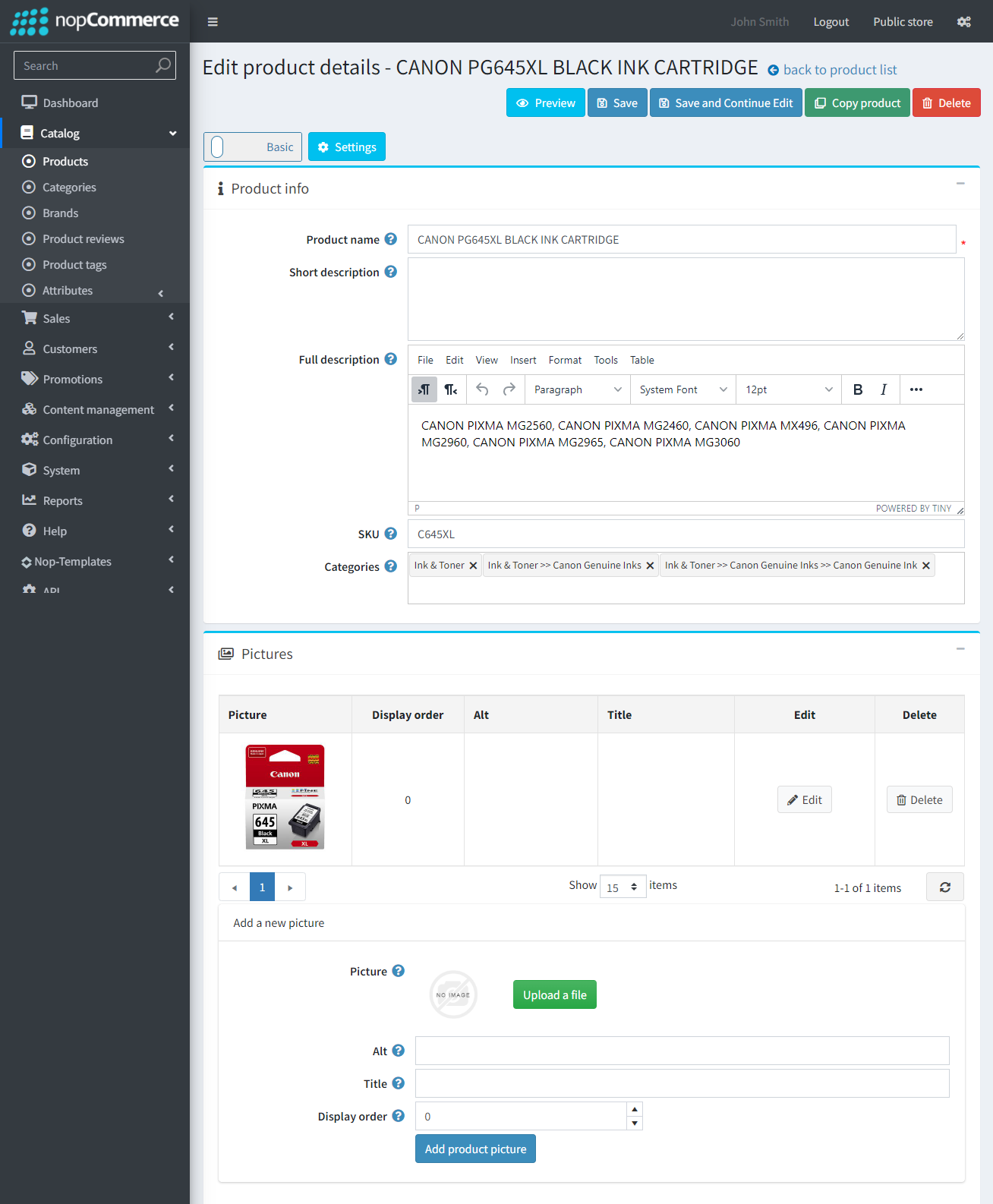Collapse the Product info panel

click(x=960, y=184)
